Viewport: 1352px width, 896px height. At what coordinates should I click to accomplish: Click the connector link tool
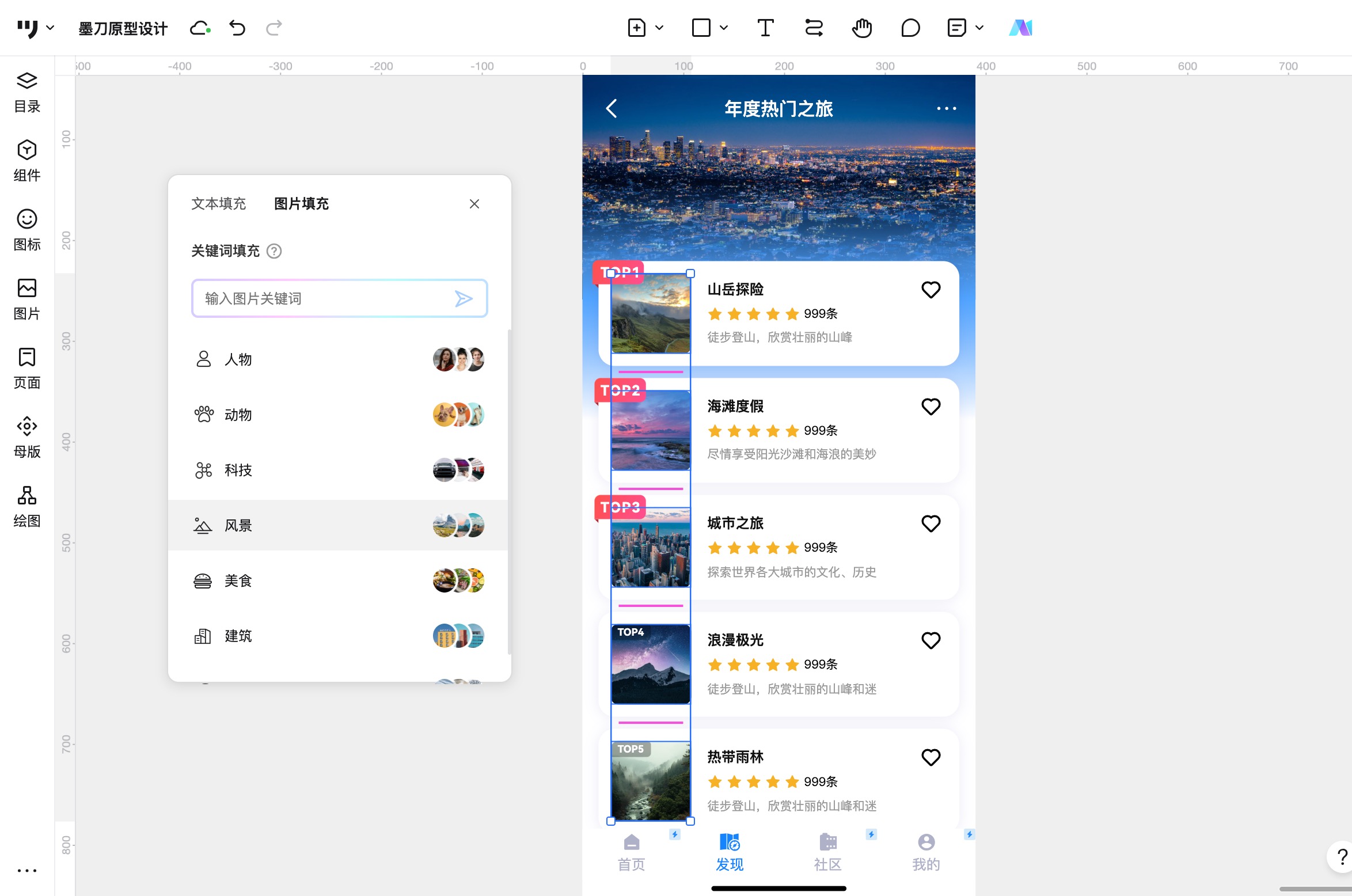814,28
